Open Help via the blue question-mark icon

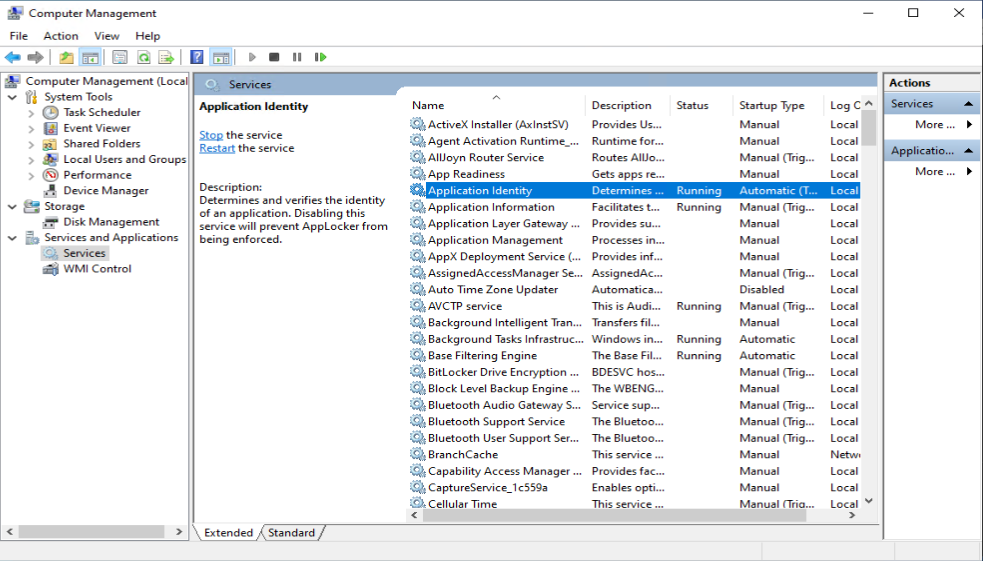point(197,58)
